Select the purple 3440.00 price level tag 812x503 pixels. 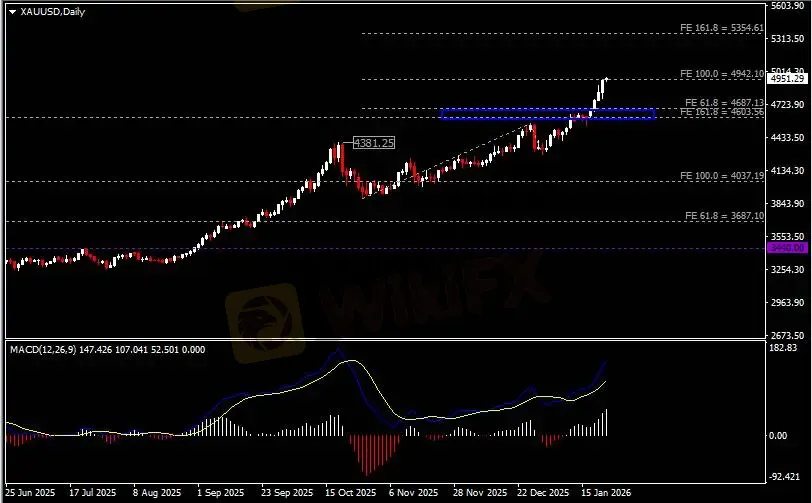(x=788, y=249)
